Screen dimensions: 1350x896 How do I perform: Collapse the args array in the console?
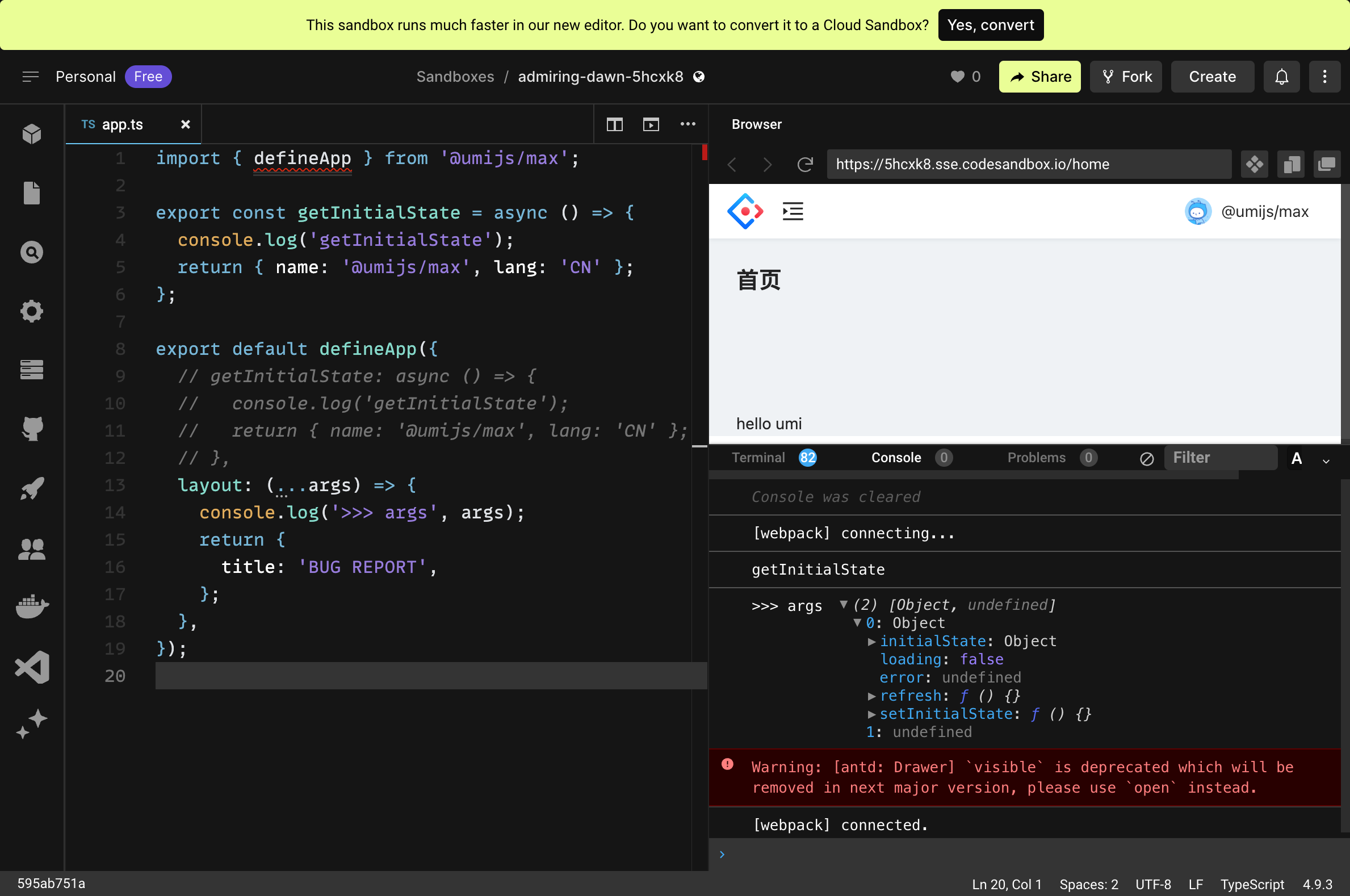(844, 605)
